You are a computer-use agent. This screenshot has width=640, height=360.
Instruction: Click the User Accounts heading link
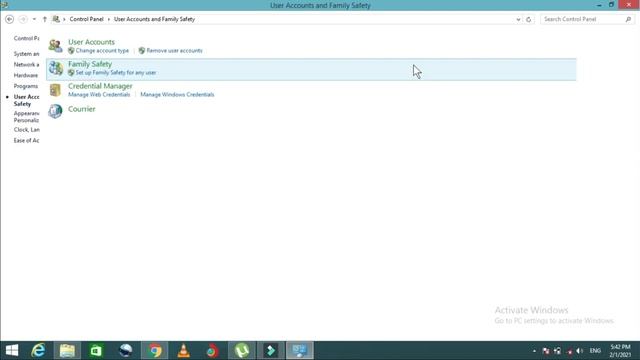91,42
